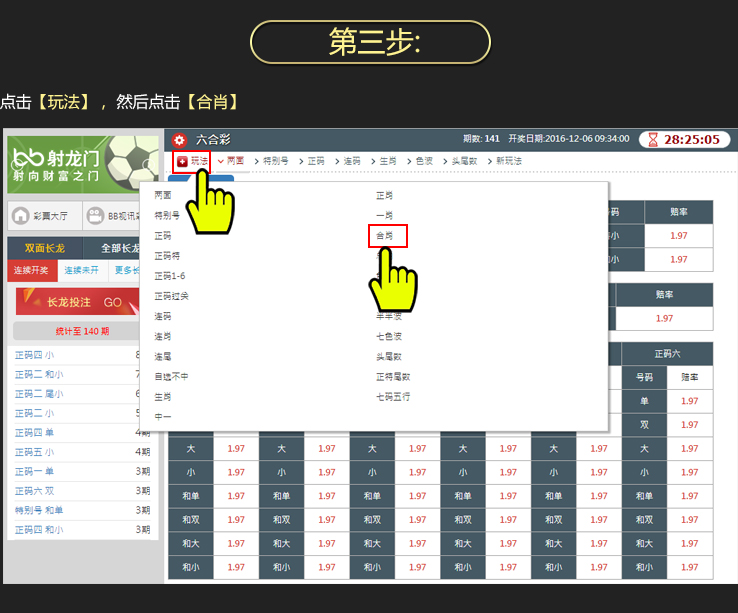Expand the 特别号 navigation item

click(272, 161)
